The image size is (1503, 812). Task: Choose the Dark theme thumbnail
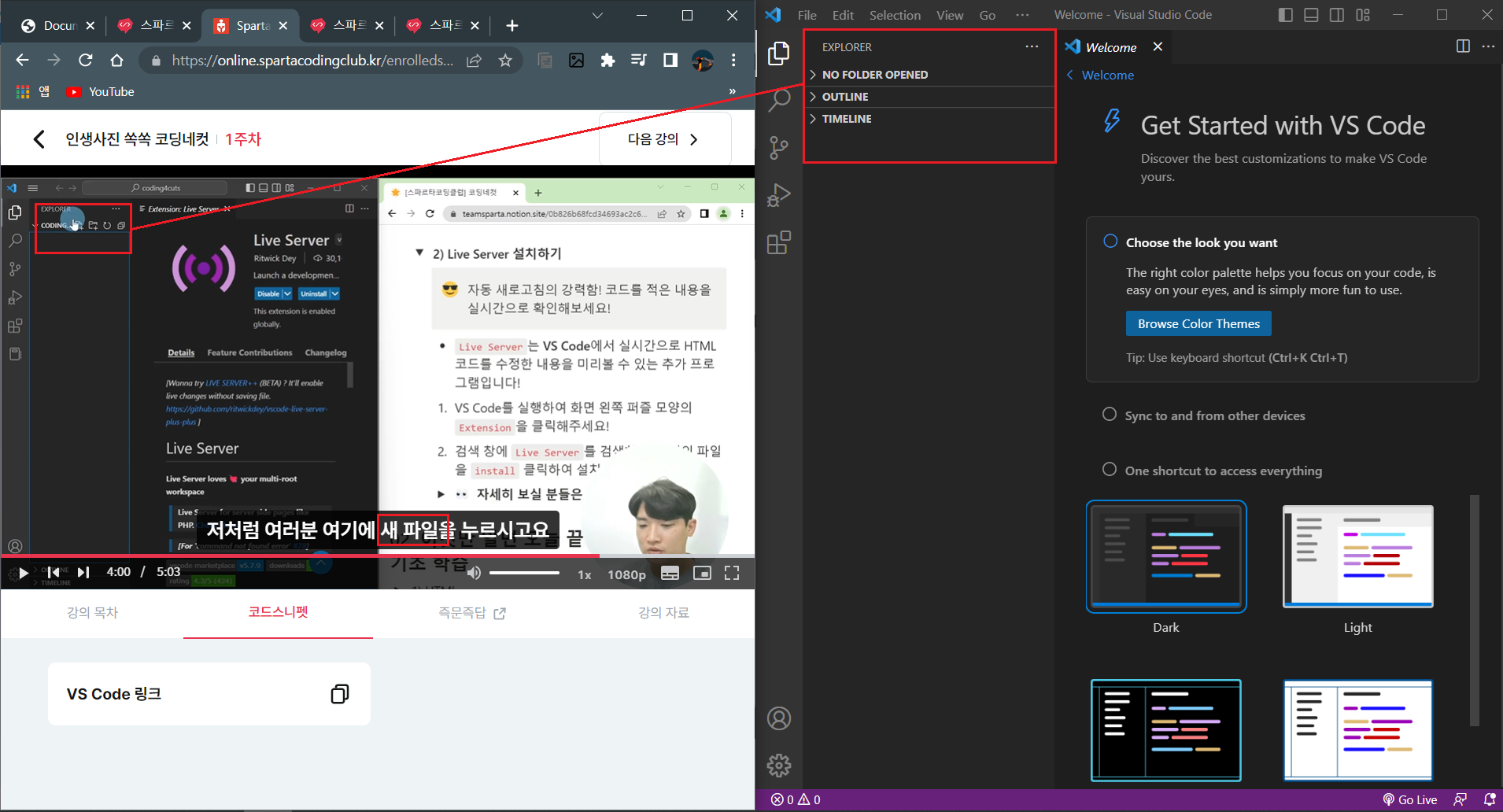(x=1166, y=556)
